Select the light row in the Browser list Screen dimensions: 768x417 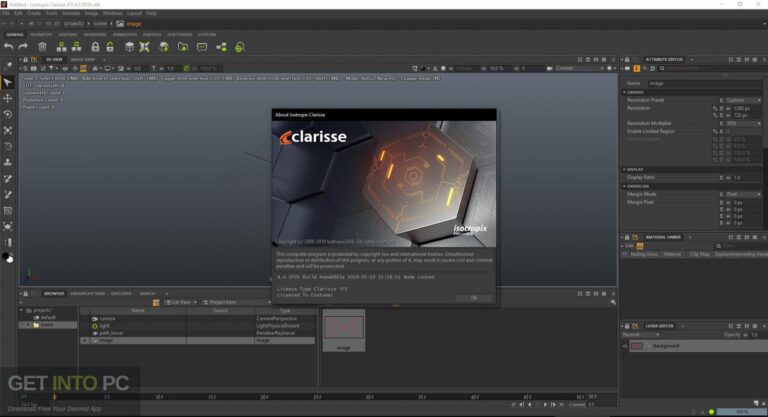(x=198, y=326)
